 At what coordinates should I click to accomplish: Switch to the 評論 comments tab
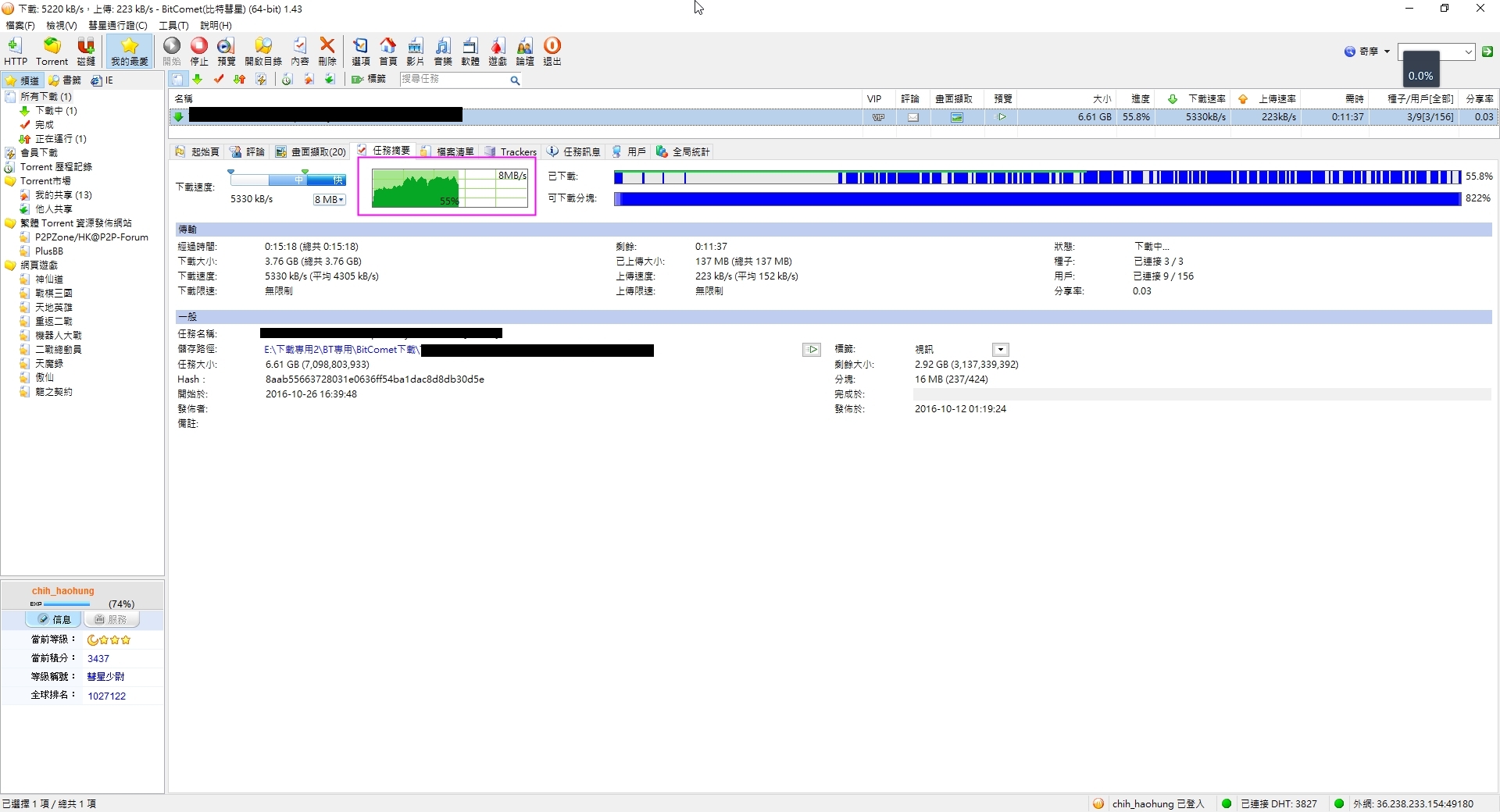(x=248, y=152)
